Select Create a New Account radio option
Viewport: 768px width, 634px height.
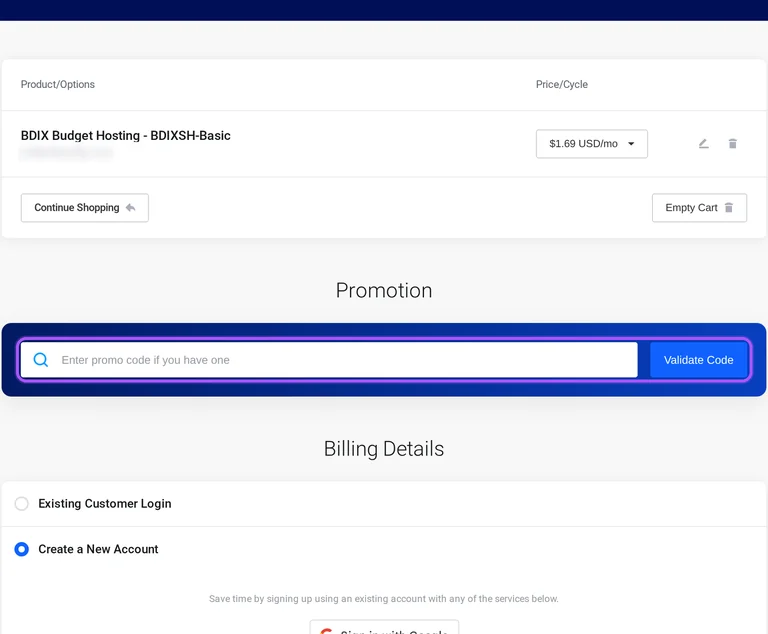pos(22,549)
